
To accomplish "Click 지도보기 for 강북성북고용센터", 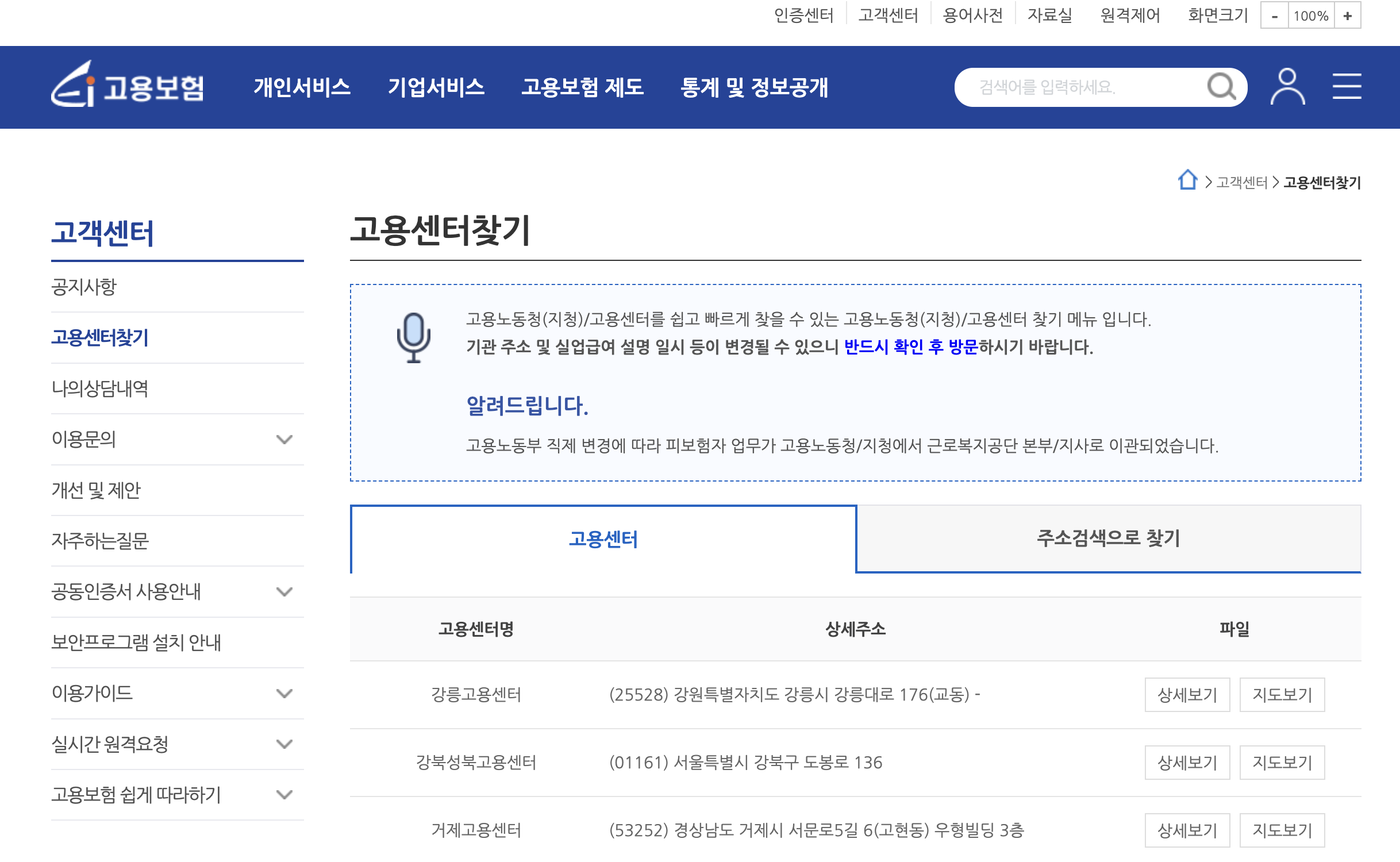I will click(1282, 763).
